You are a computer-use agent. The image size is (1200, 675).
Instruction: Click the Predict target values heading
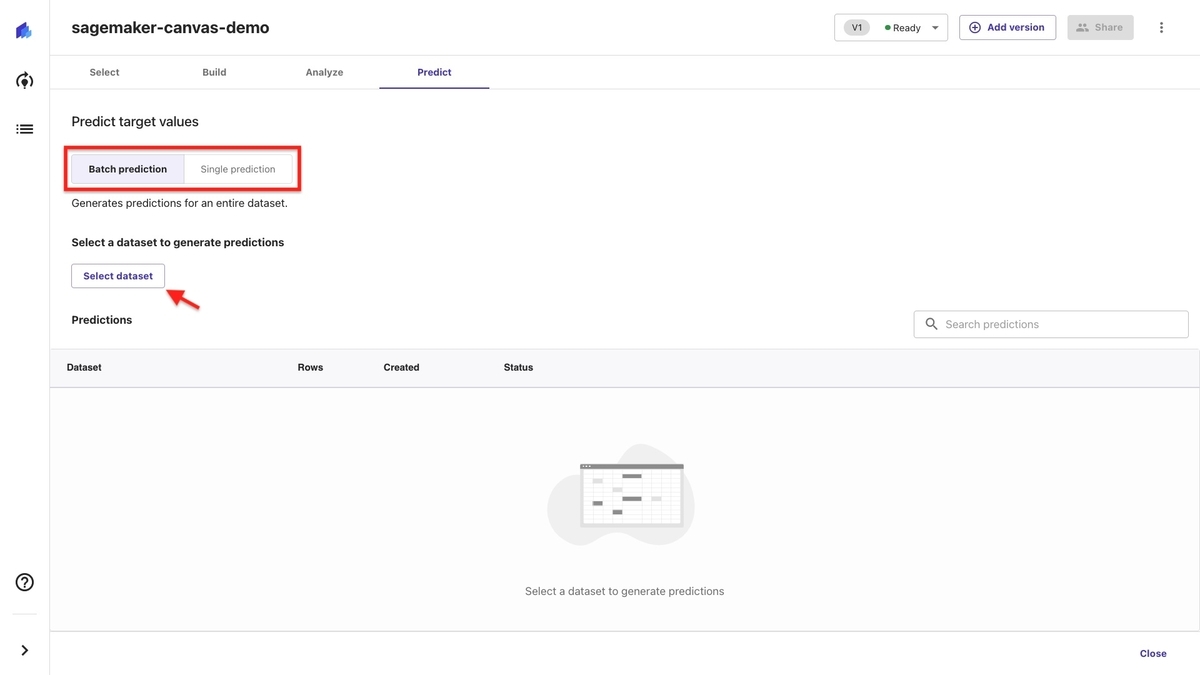coord(135,122)
